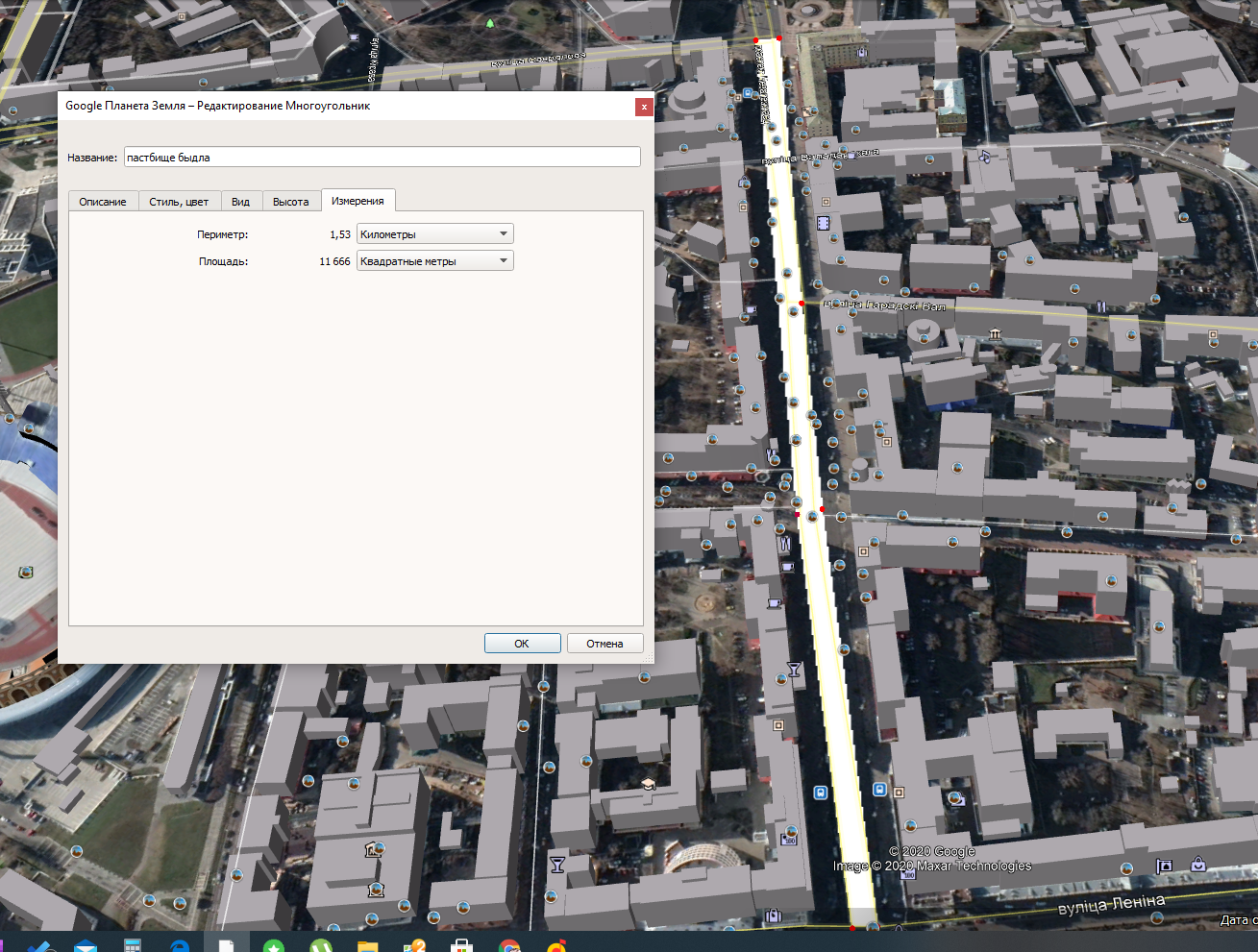Switch to the Стиль, цвет tab
1258x952 pixels.
[x=179, y=202]
